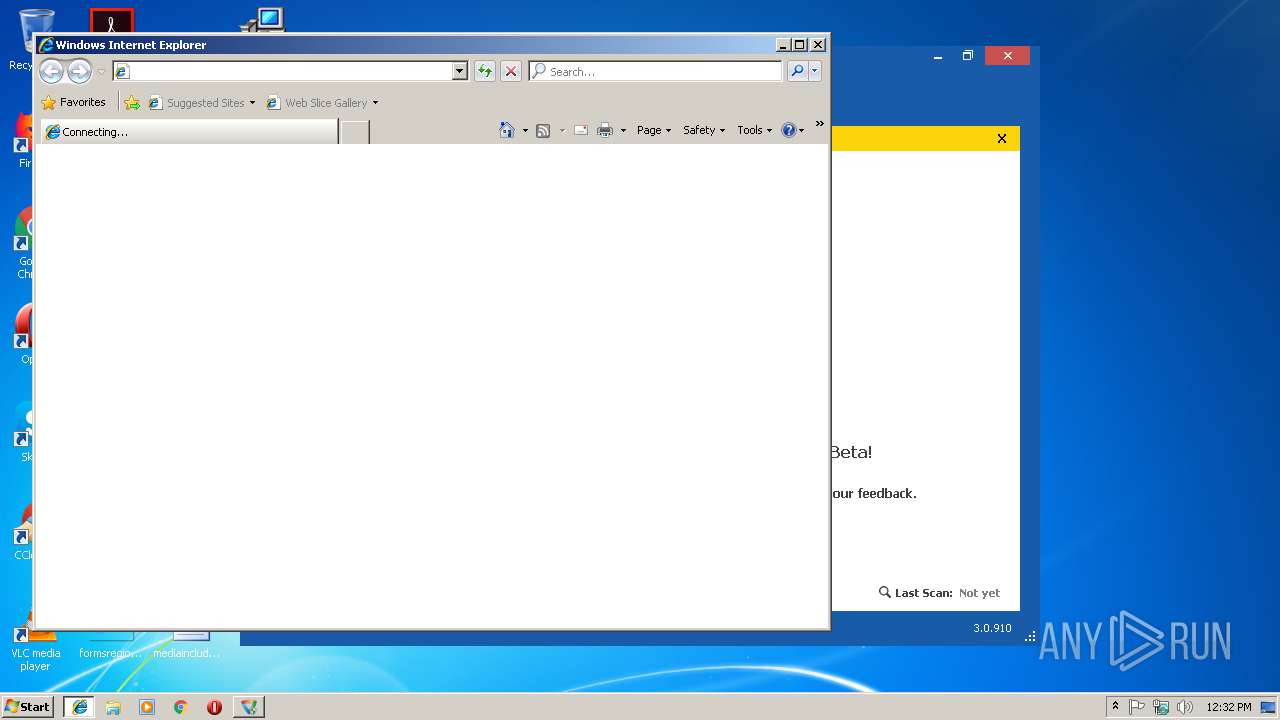The height and width of the screenshot is (720, 1280).
Task: Click the RSS feeds icon
Action: [x=543, y=130]
